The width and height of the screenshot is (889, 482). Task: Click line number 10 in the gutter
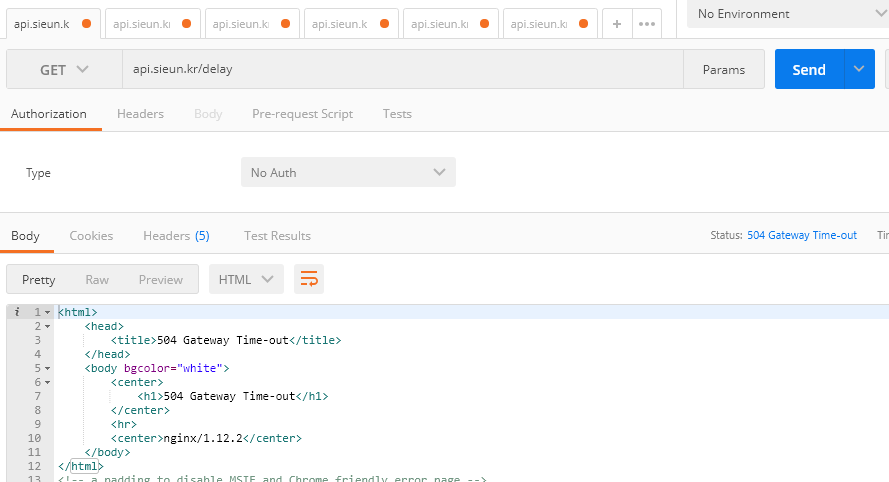[34, 438]
